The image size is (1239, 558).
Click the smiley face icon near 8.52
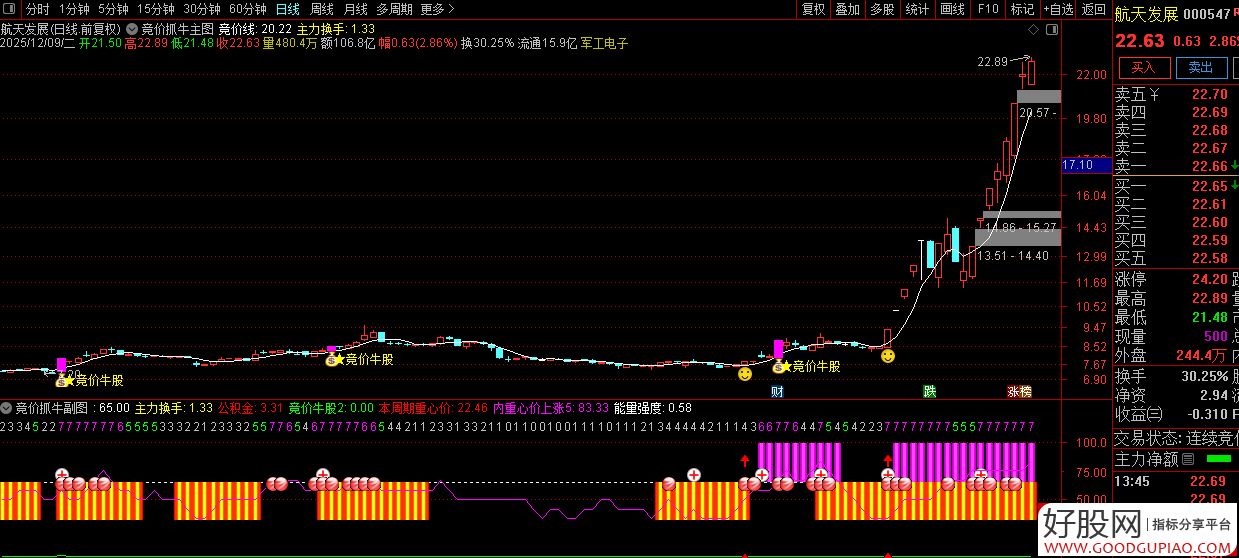(x=887, y=356)
